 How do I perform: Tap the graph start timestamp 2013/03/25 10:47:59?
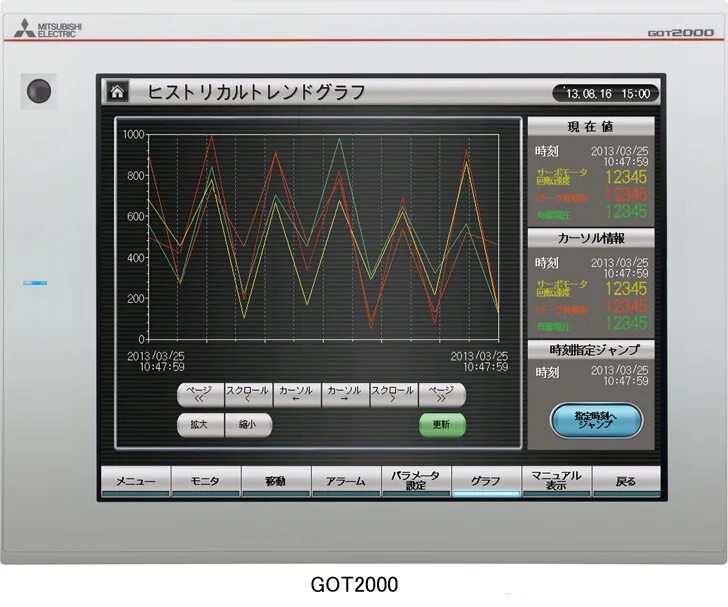156,361
